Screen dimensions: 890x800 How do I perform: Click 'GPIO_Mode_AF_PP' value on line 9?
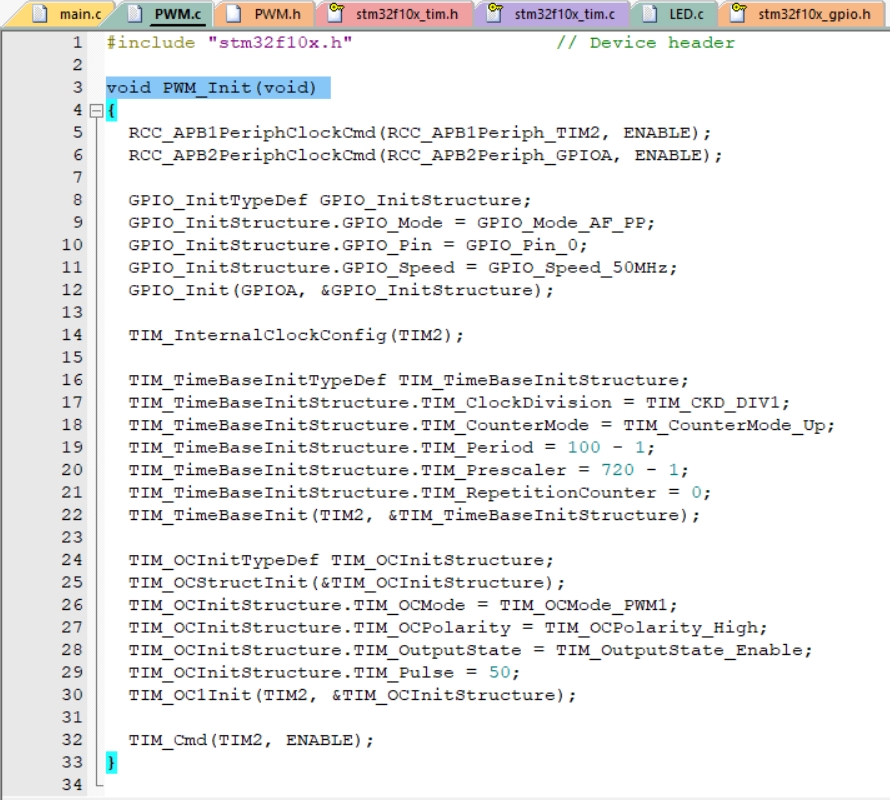pyautogui.click(x=560, y=223)
